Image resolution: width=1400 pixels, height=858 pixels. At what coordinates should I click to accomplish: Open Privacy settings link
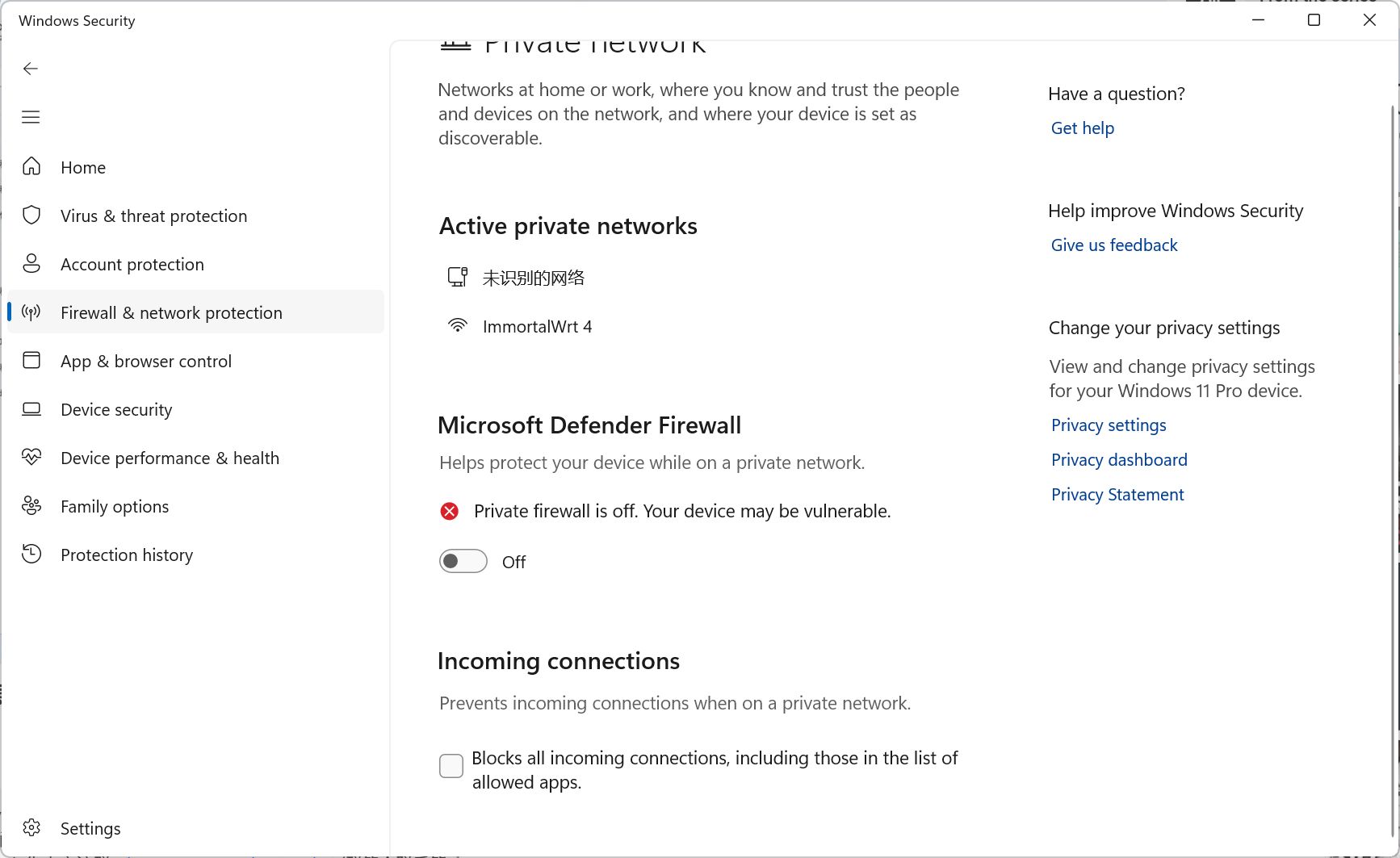(x=1109, y=425)
